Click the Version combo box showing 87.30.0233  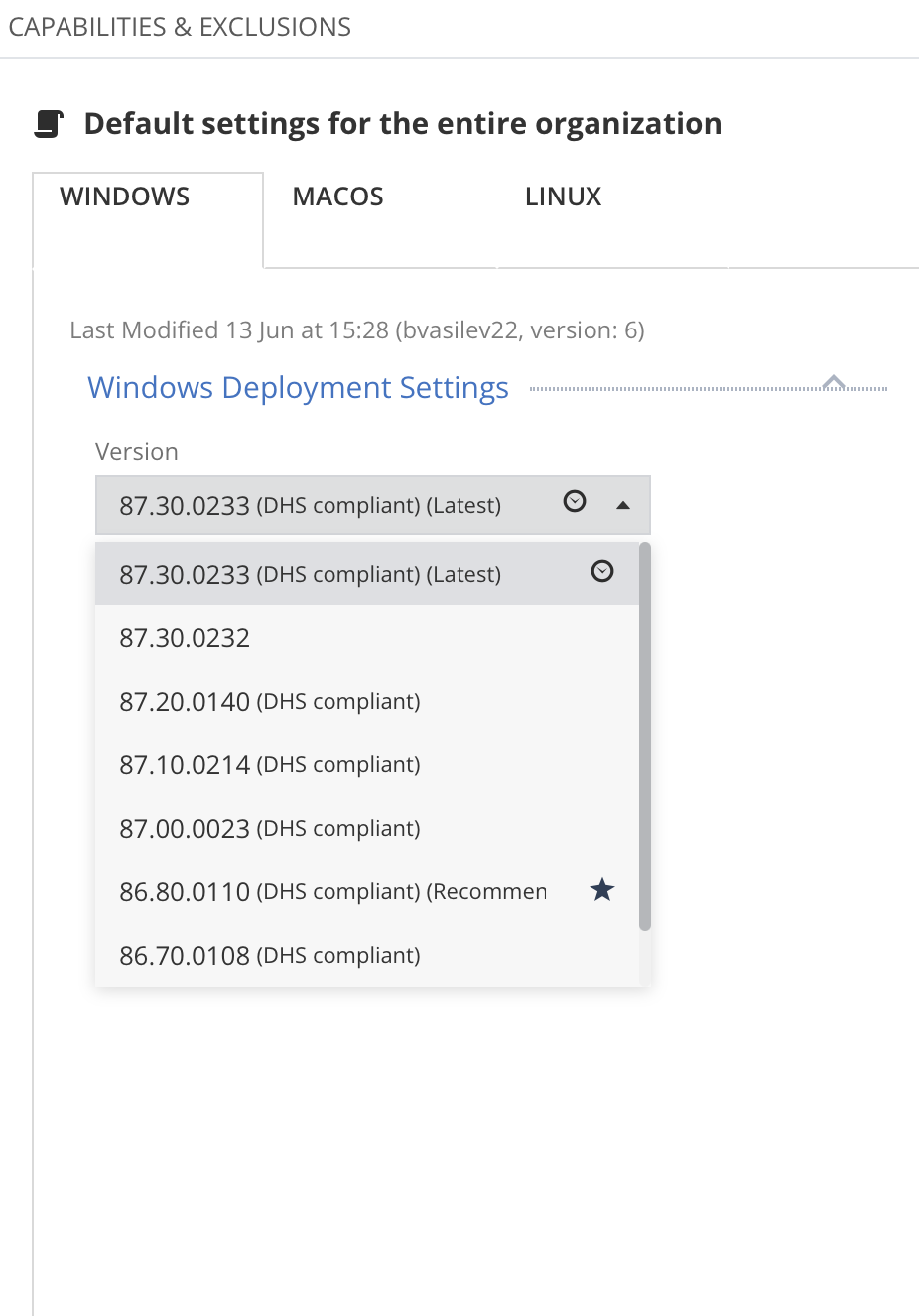pos(337,506)
